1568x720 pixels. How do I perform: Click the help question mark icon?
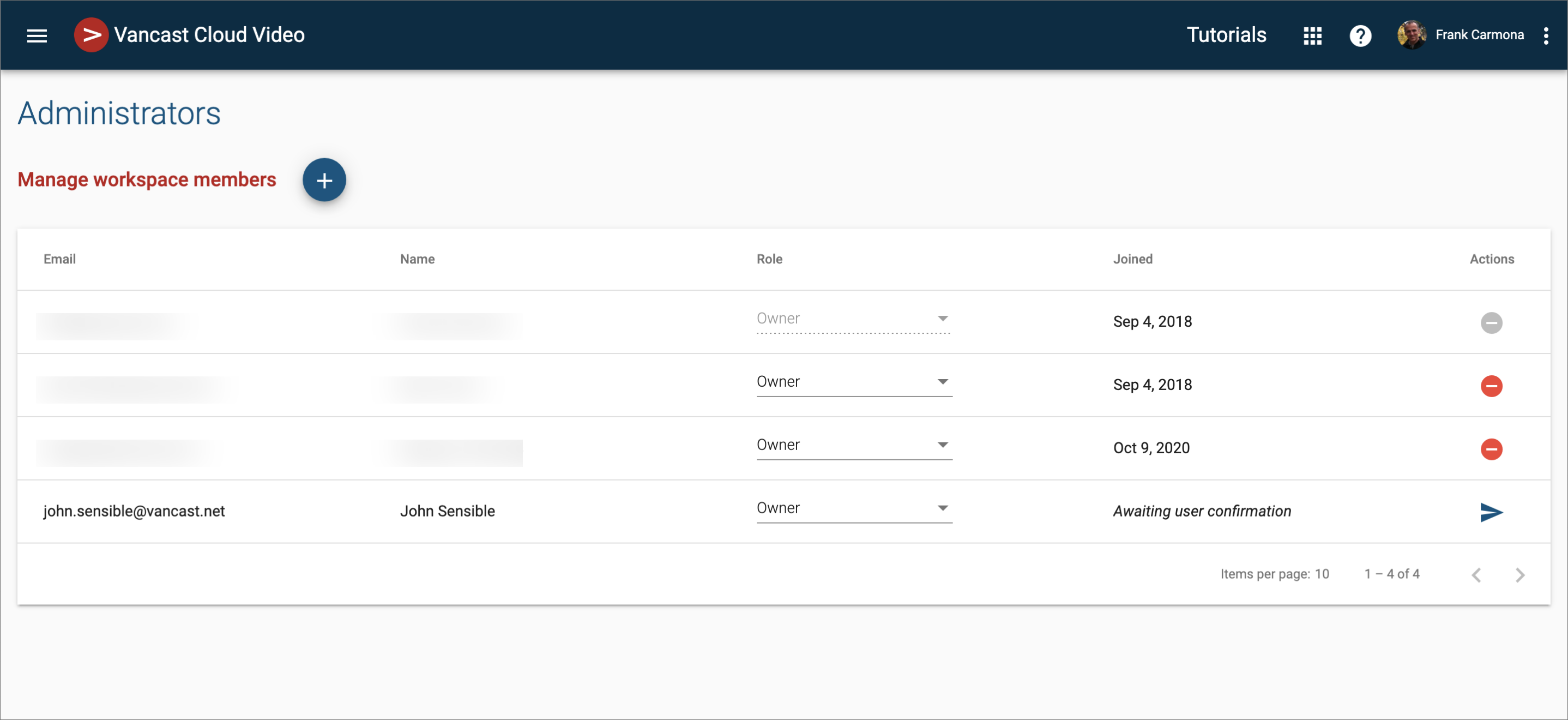[x=1360, y=35]
